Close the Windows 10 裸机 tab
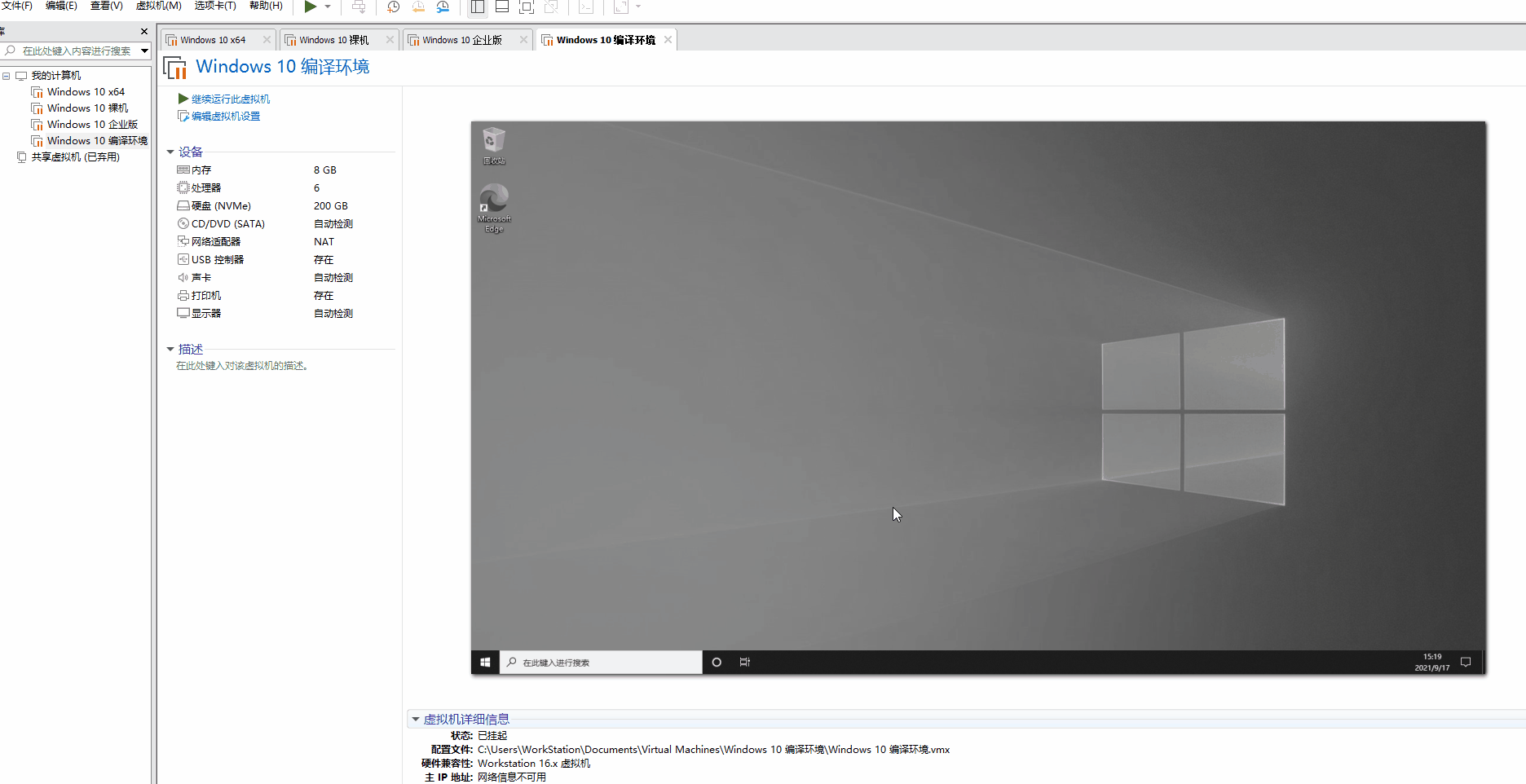This screenshot has width=1526, height=784. (x=390, y=40)
